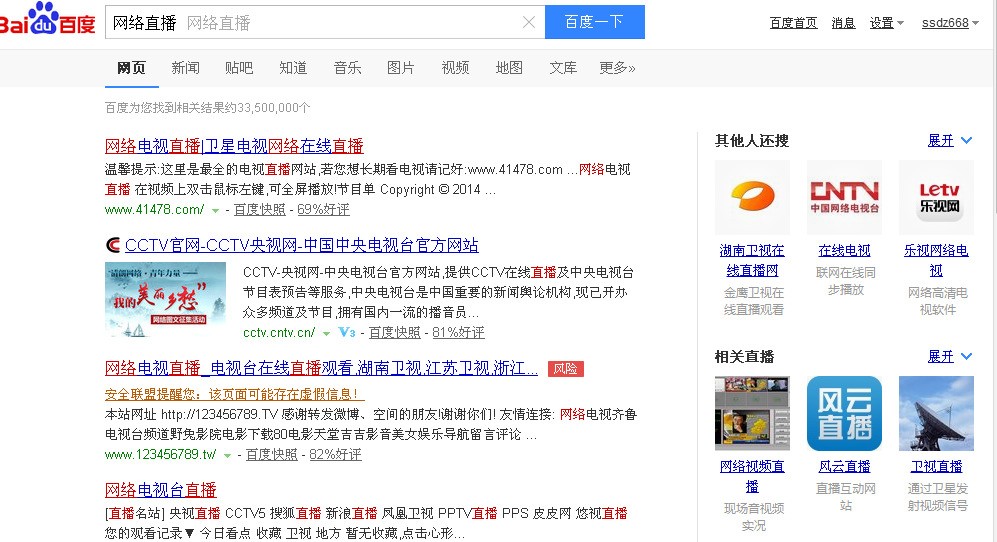Click the 百度一下 search button
The image size is (997, 542).
[x=595, y=22]
